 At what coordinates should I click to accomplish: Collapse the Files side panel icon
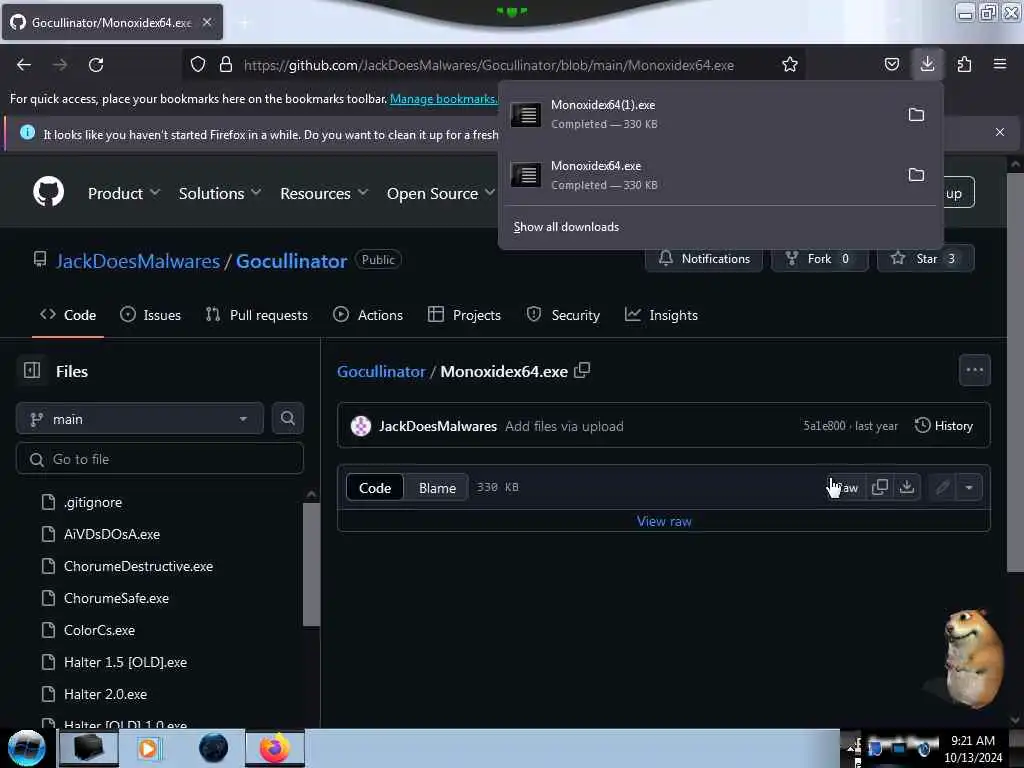(x=32, y=370)
